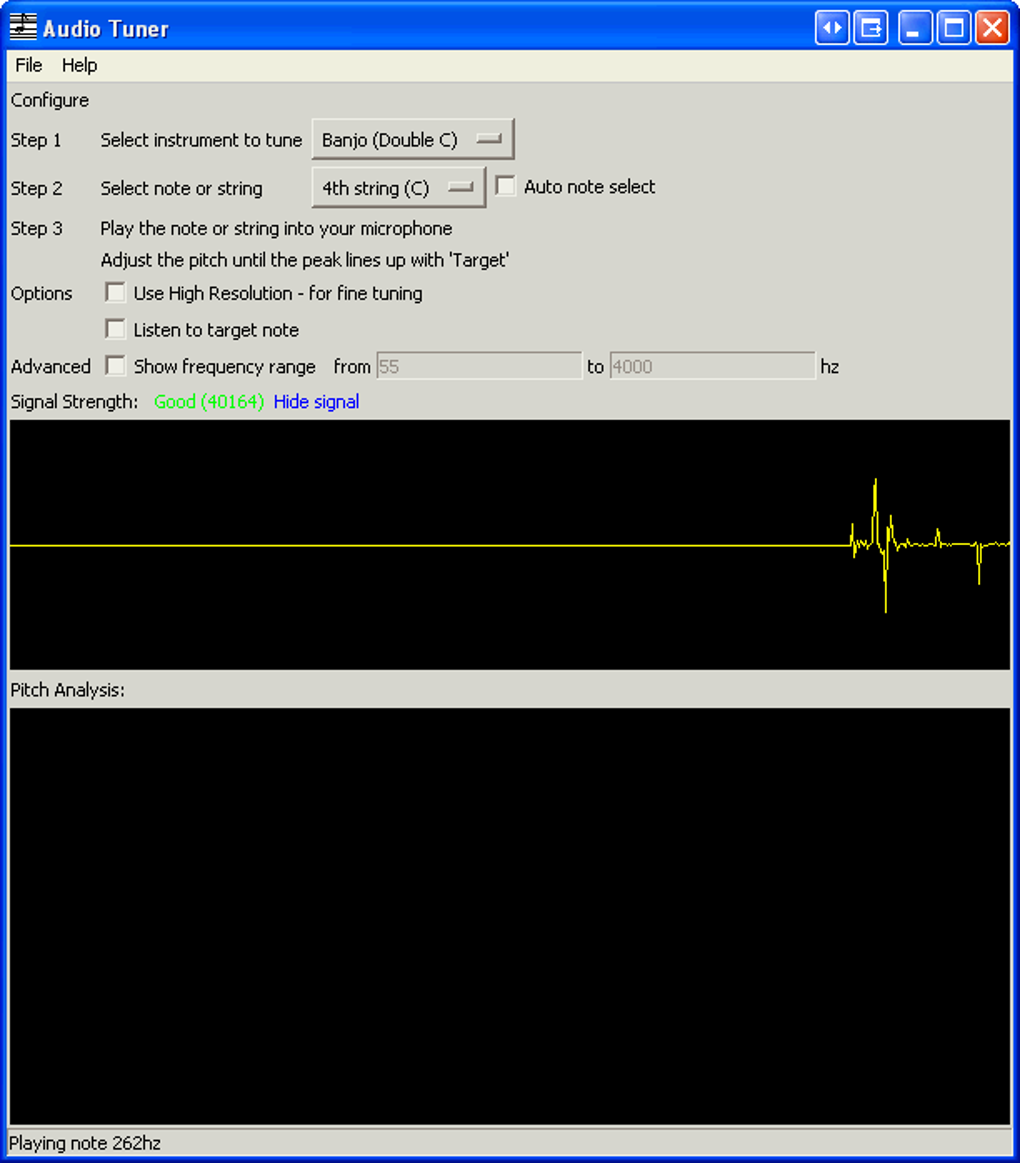Click the 'Advanced' label
The width and height of the screenshot is (1020, 1163).
pyautogui.click(x=50, y=366)
